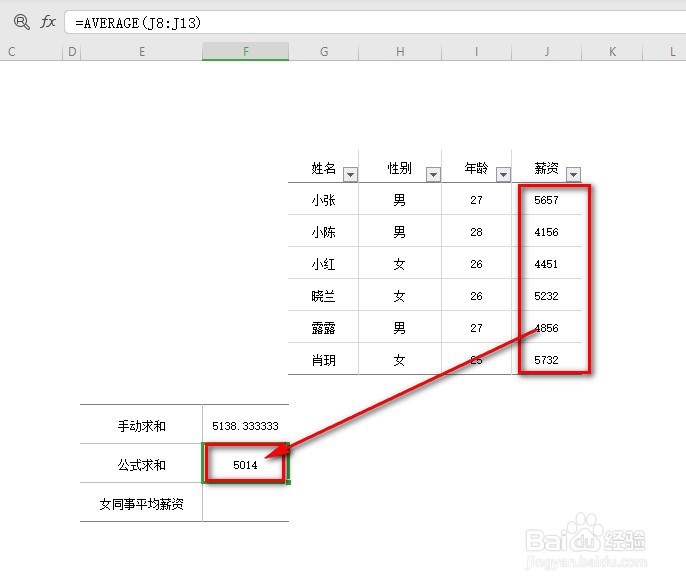The image size is (686, 586).
Task: Select the 性别 header cell
Action: point(400,168)
